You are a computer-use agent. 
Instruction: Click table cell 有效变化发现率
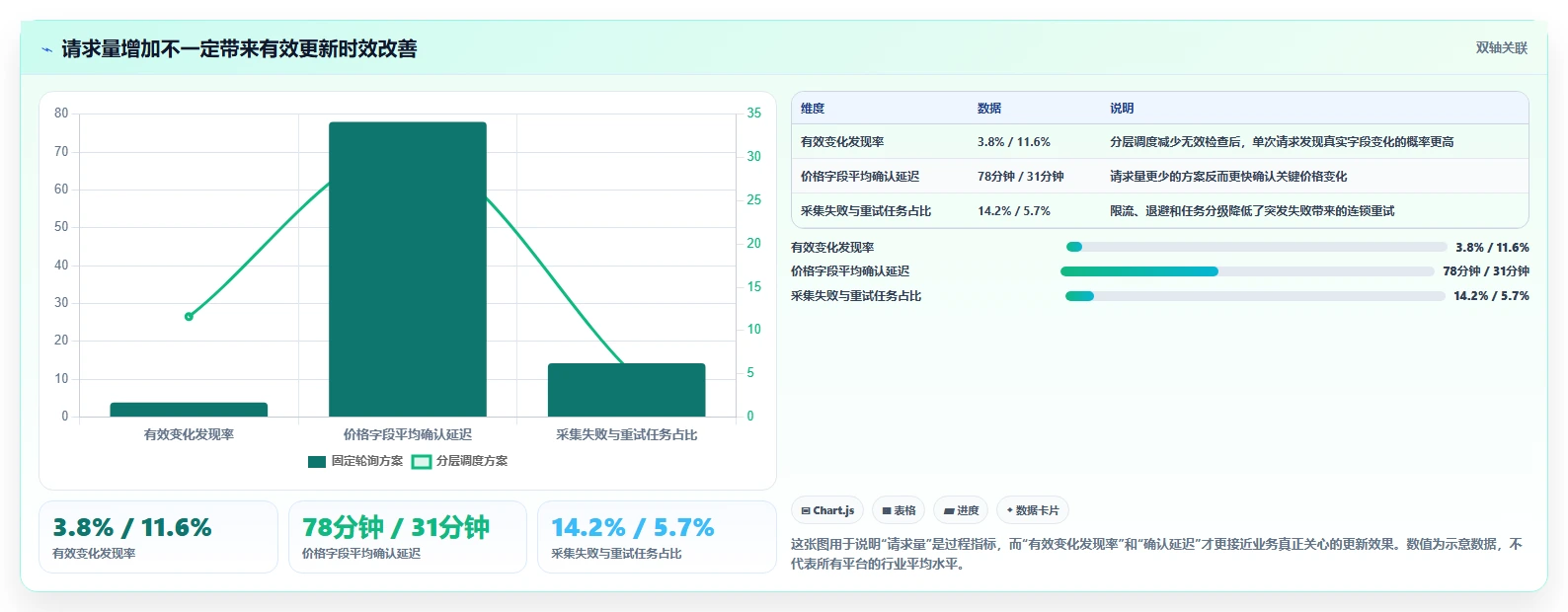(x=842, y=142)
